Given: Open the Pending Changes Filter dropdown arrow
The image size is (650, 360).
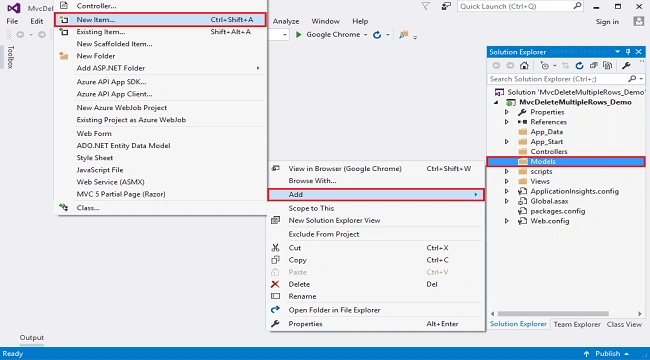Looking at the screenshot, I should pyautogui.click(x=555, y=66).
